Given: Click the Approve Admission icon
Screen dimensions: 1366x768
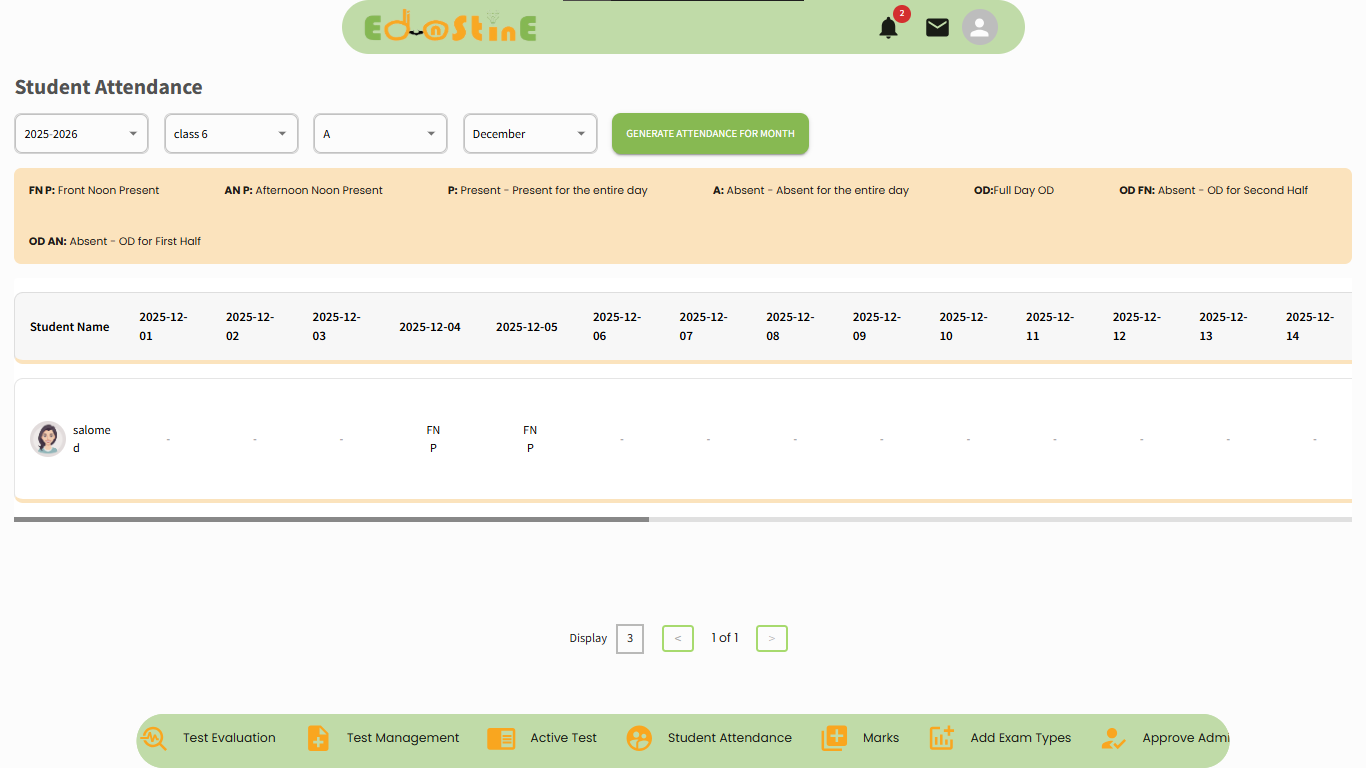Looking at the screenshot, I should click(1113, 738).
